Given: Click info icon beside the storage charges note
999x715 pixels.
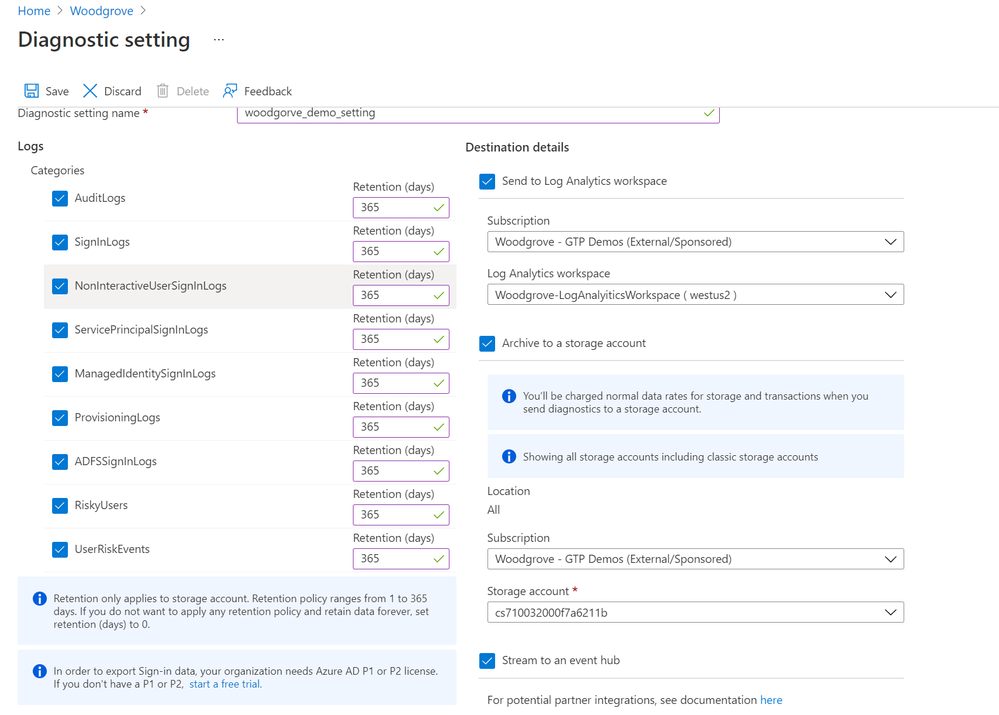Looking at the screenshot, I should [509, 396].
